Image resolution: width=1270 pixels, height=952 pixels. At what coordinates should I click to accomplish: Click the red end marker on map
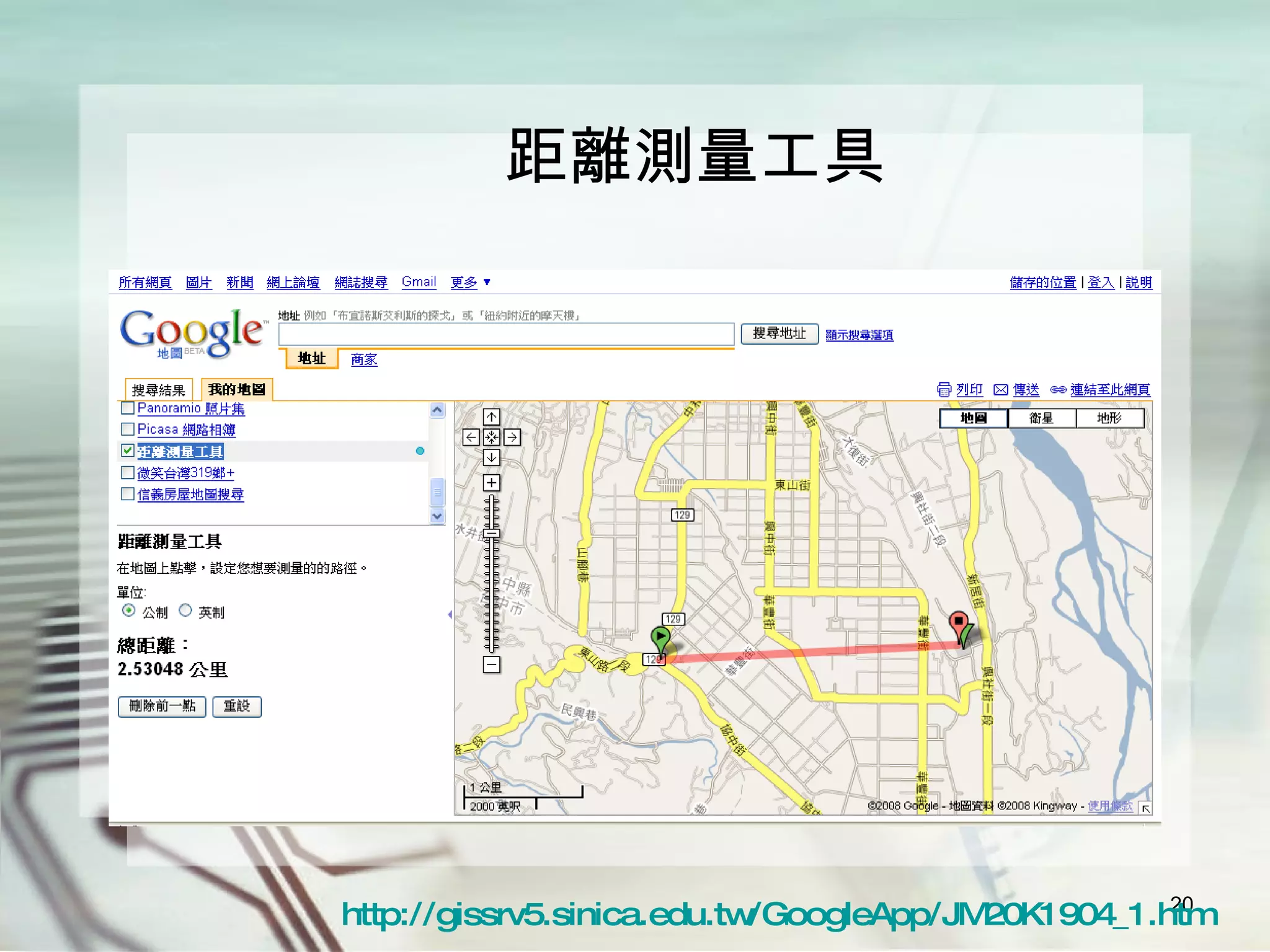tap(959, 625)
